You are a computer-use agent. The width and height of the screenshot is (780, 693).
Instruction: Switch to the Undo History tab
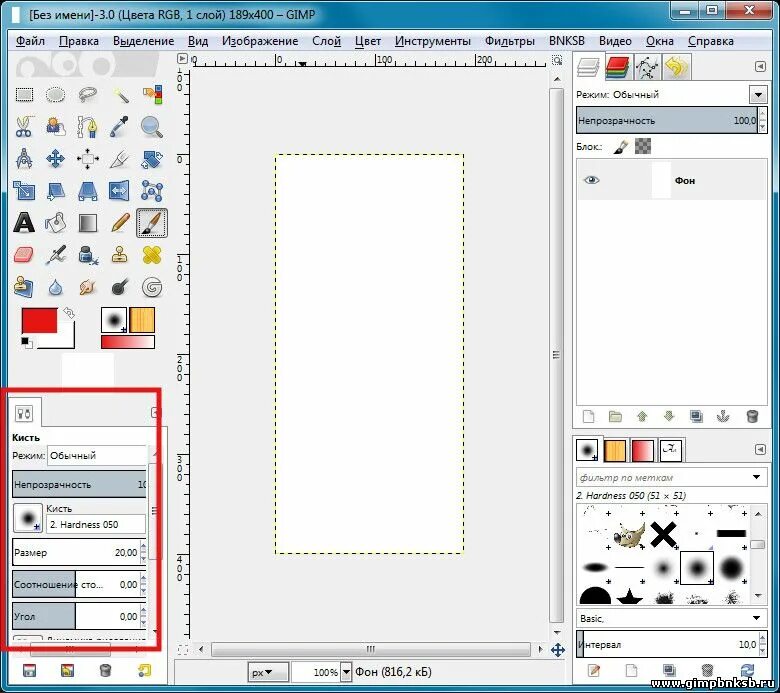pos(676,67)
